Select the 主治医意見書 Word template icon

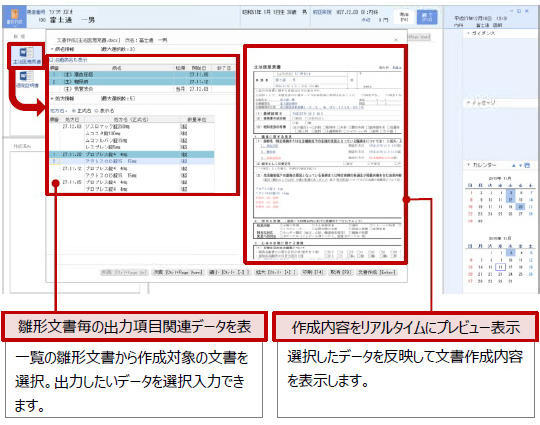[26, 56]
